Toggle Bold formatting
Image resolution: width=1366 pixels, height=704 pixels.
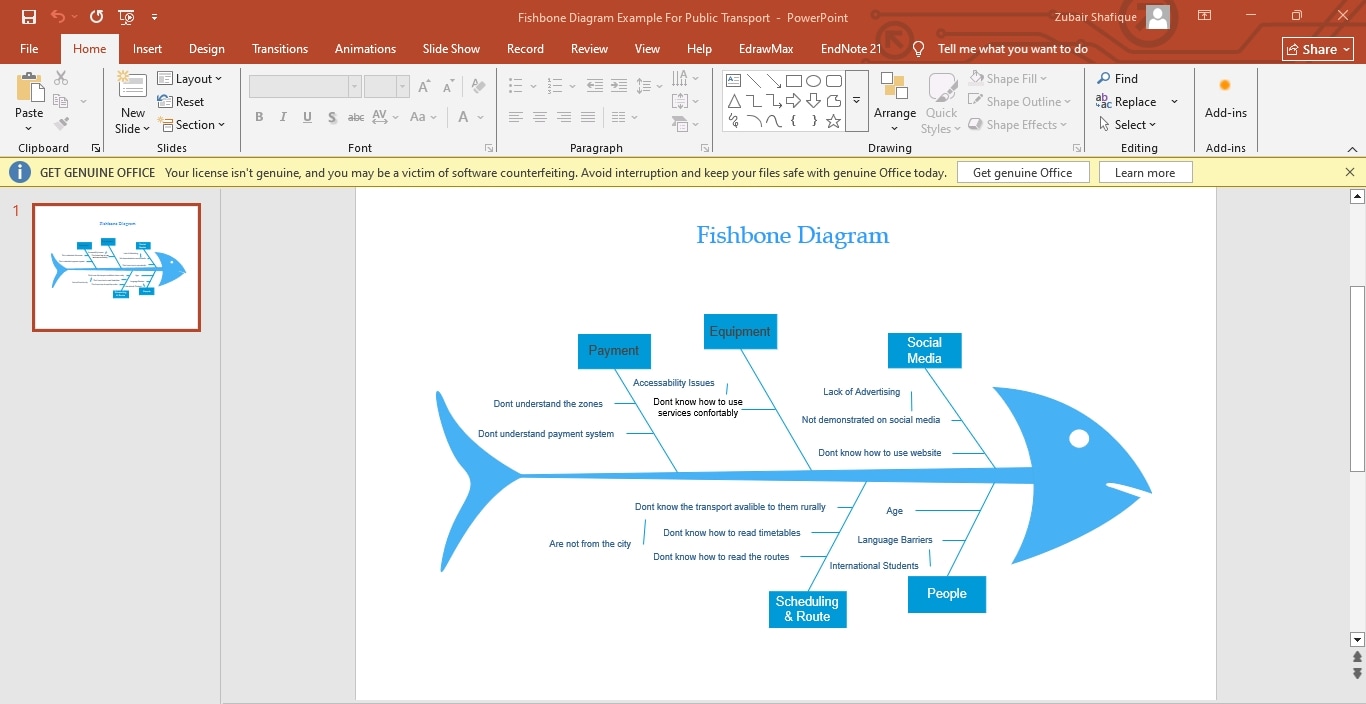259,117
